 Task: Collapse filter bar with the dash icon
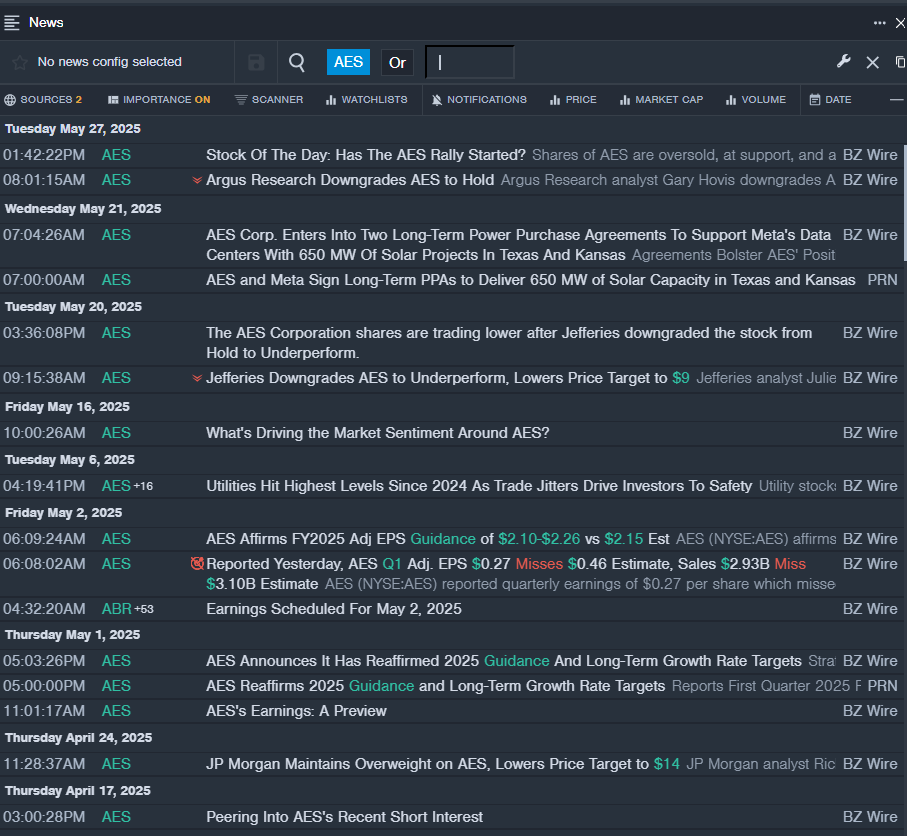[x=896, y=100]
